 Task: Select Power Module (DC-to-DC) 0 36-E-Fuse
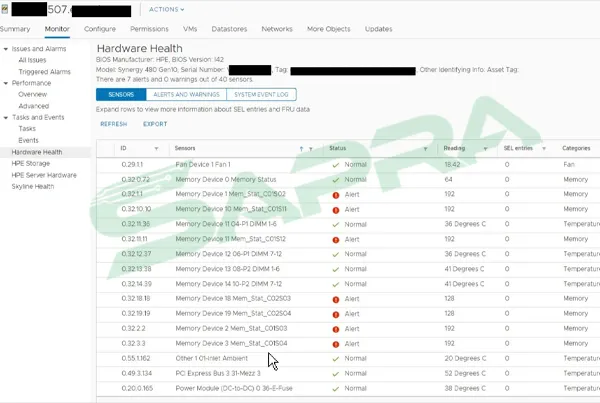click(x=234, y=388)
